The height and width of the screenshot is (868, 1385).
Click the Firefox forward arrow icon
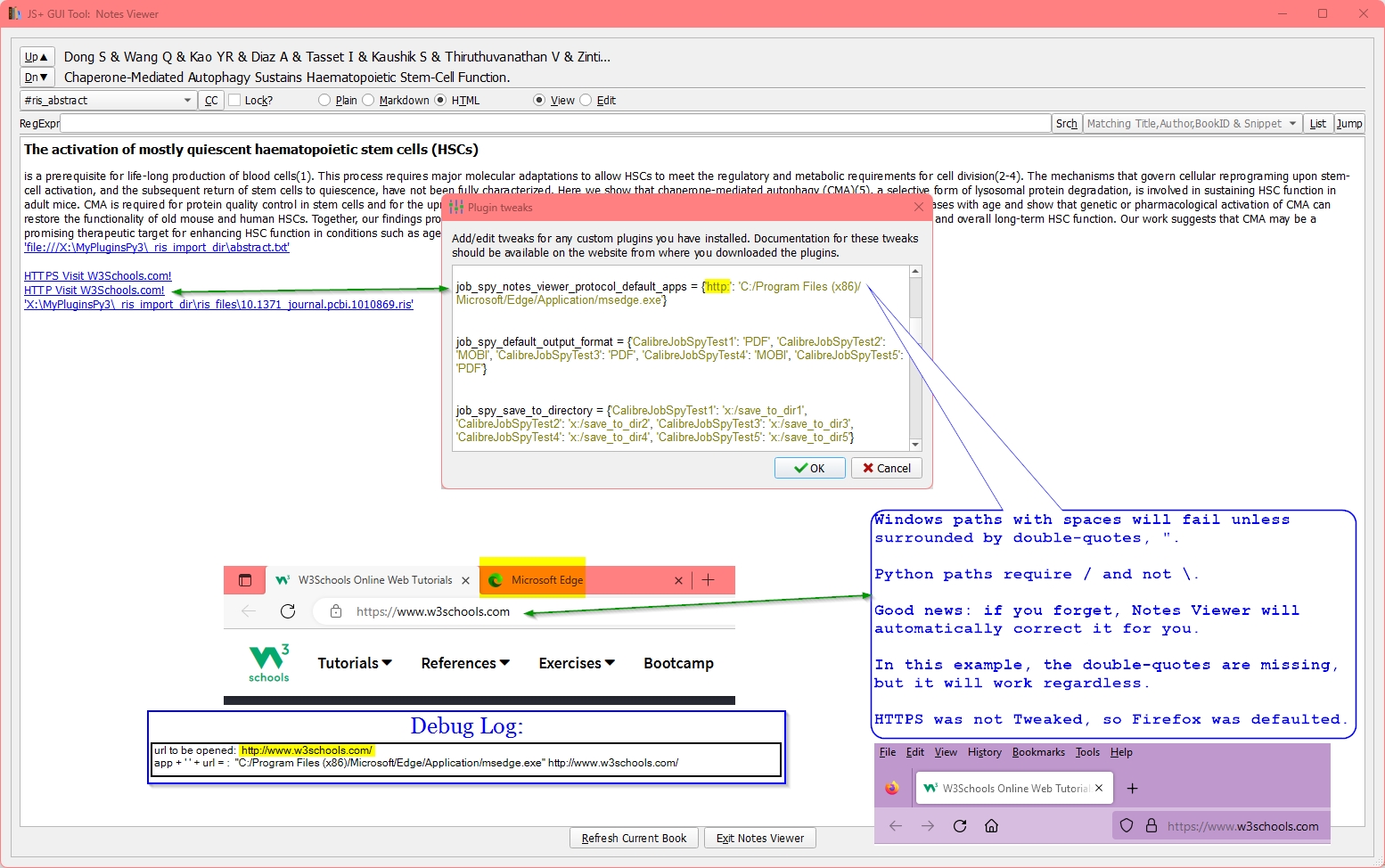tap(928, 826)
